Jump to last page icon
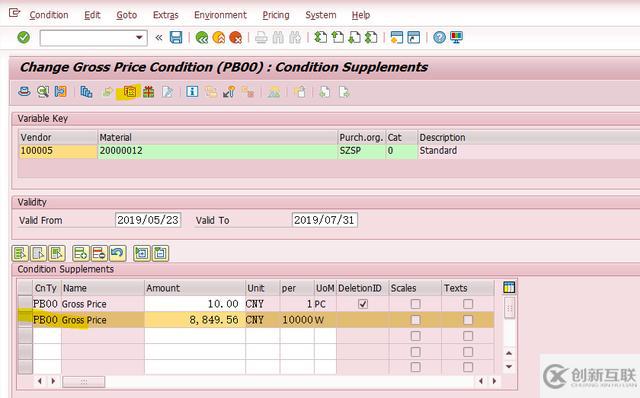This screenshot has height=398, width=640. point(371,38)
